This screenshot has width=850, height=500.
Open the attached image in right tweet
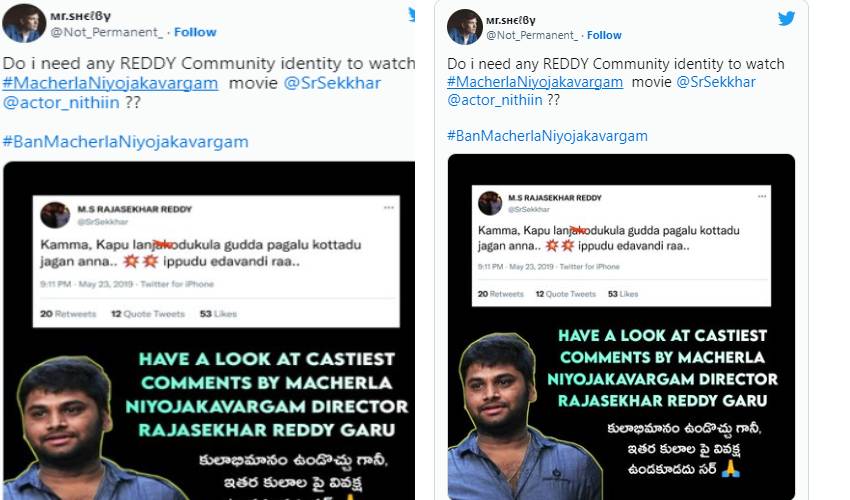point(621,326)
